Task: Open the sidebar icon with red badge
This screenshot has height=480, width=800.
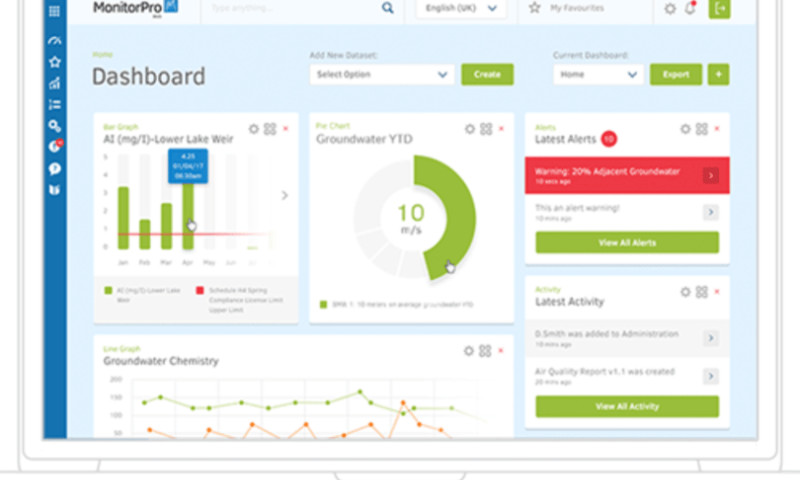Action: click(x=55, y=146)
